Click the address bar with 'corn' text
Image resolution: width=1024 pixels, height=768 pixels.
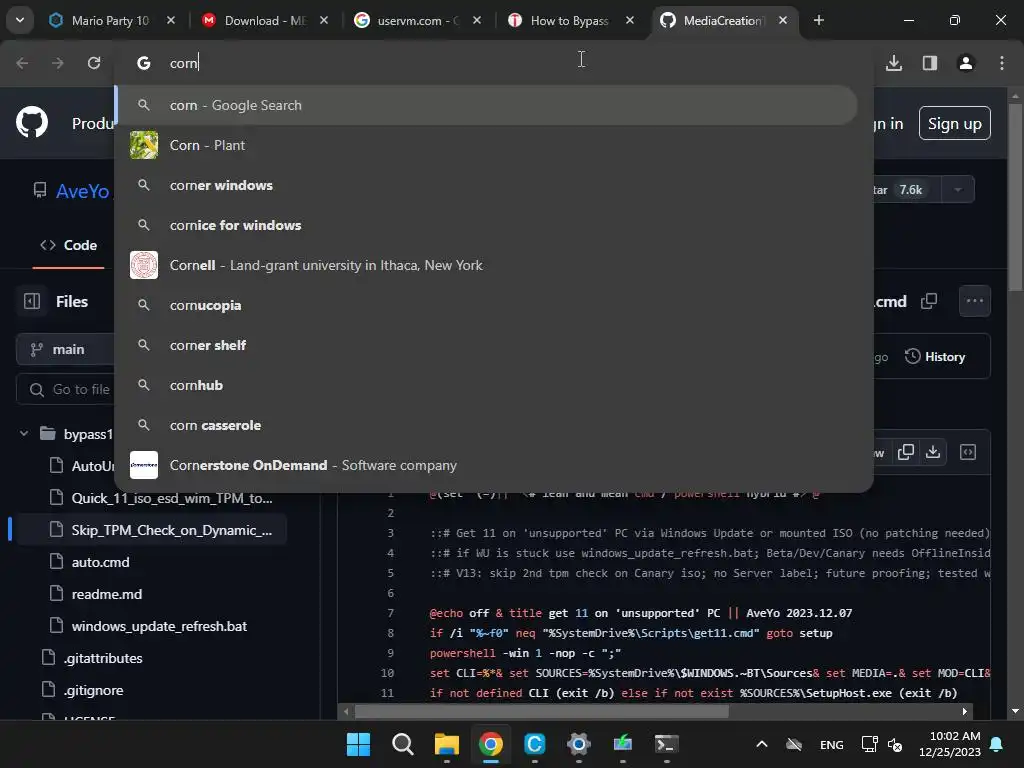pyautogui.click(x=494, y=63)
